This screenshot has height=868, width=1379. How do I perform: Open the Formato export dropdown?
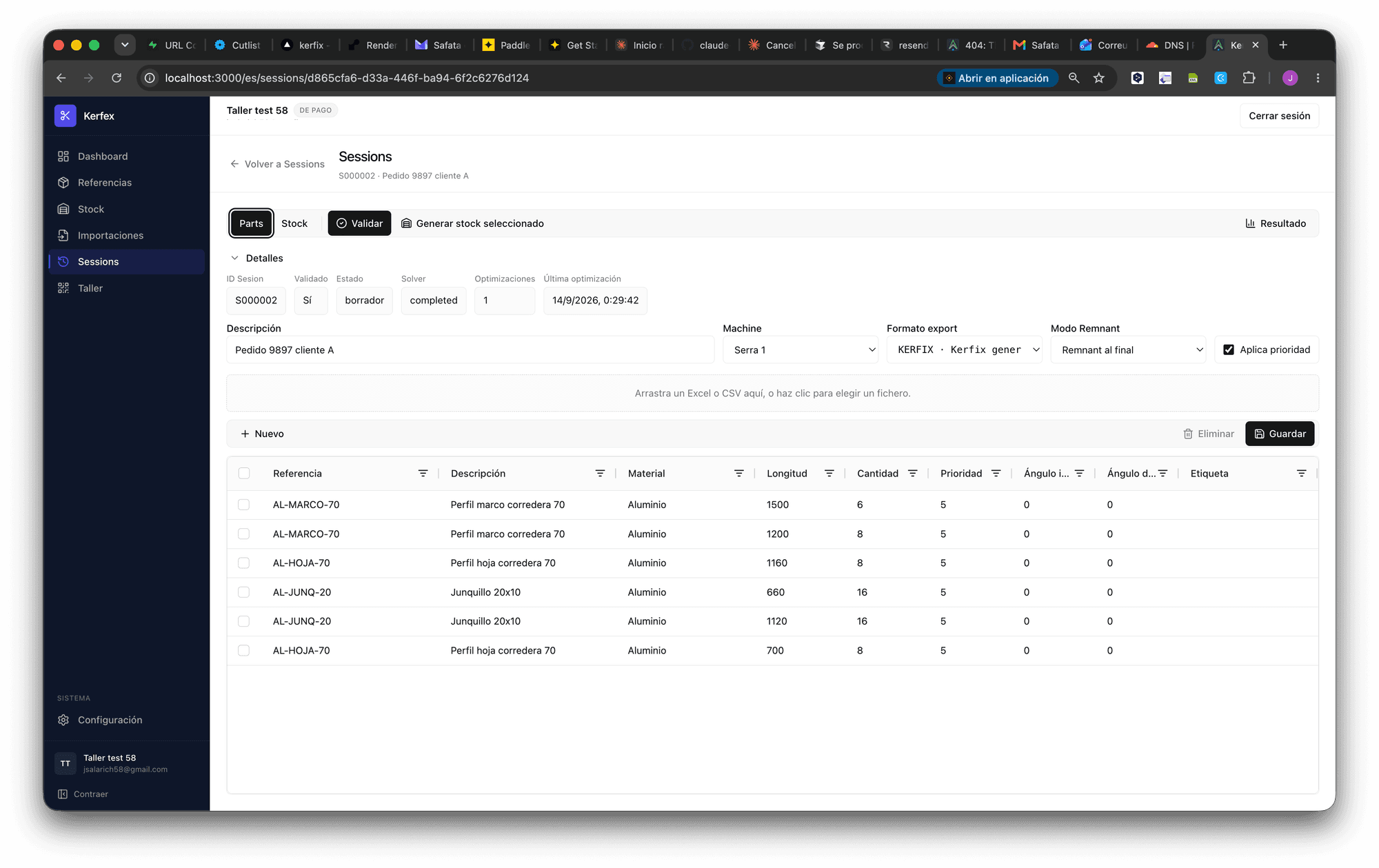(x=964, y=350)
